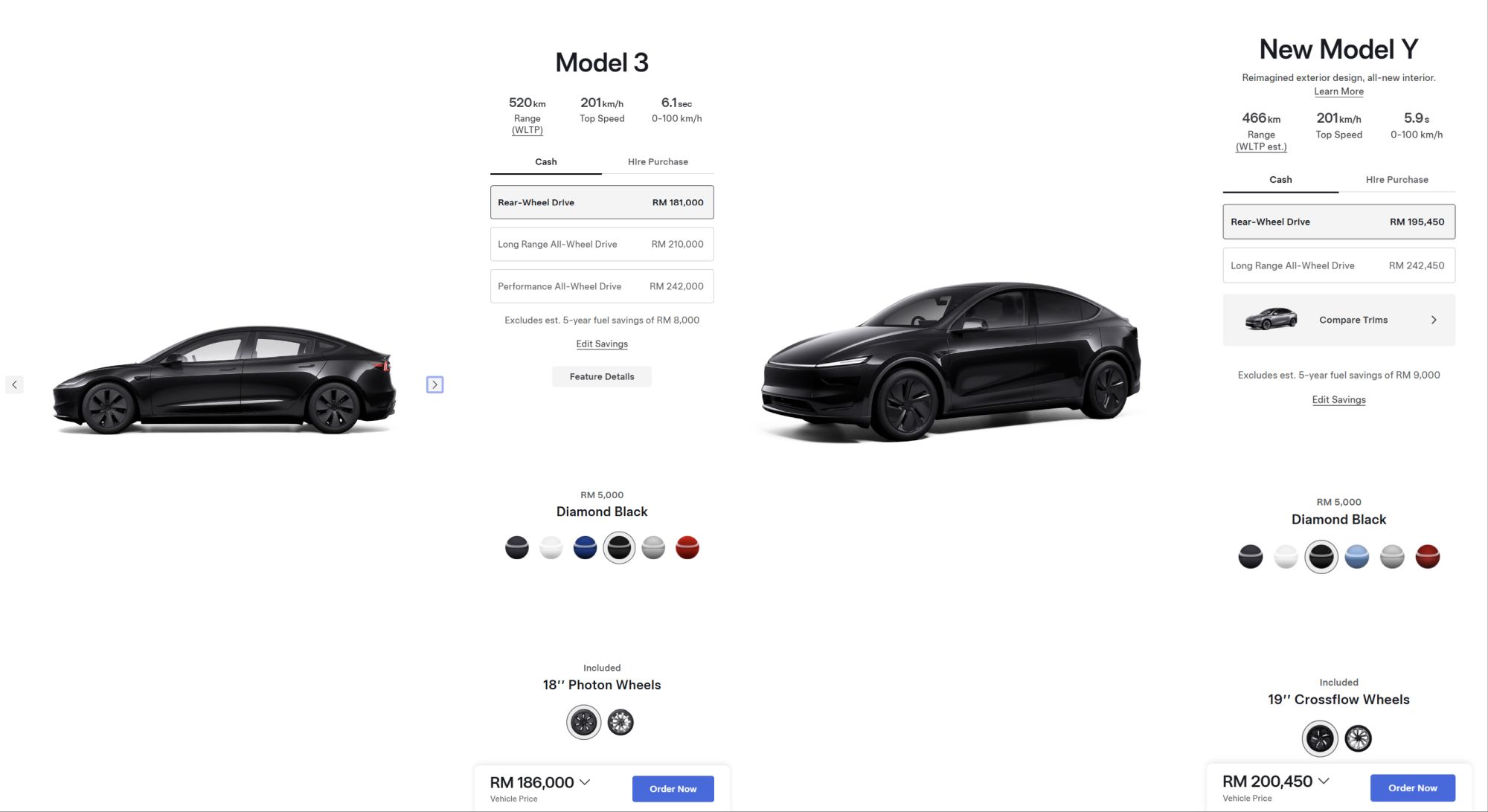Switch Model Y to Hire Purchase tab
This screenshot has width=1488, height=812.
coord(1396,179)
